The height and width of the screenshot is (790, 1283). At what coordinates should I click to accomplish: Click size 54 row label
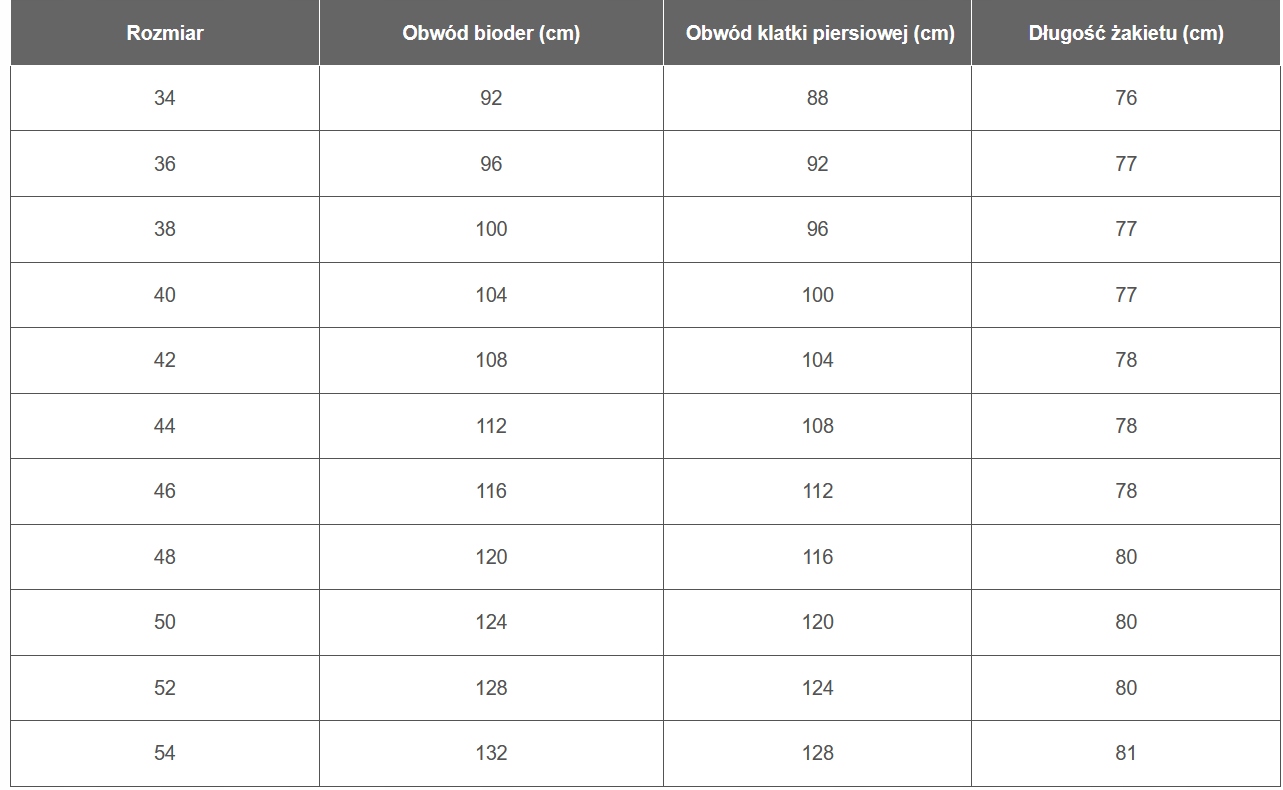pyautogui.click(x=165, y=753)
